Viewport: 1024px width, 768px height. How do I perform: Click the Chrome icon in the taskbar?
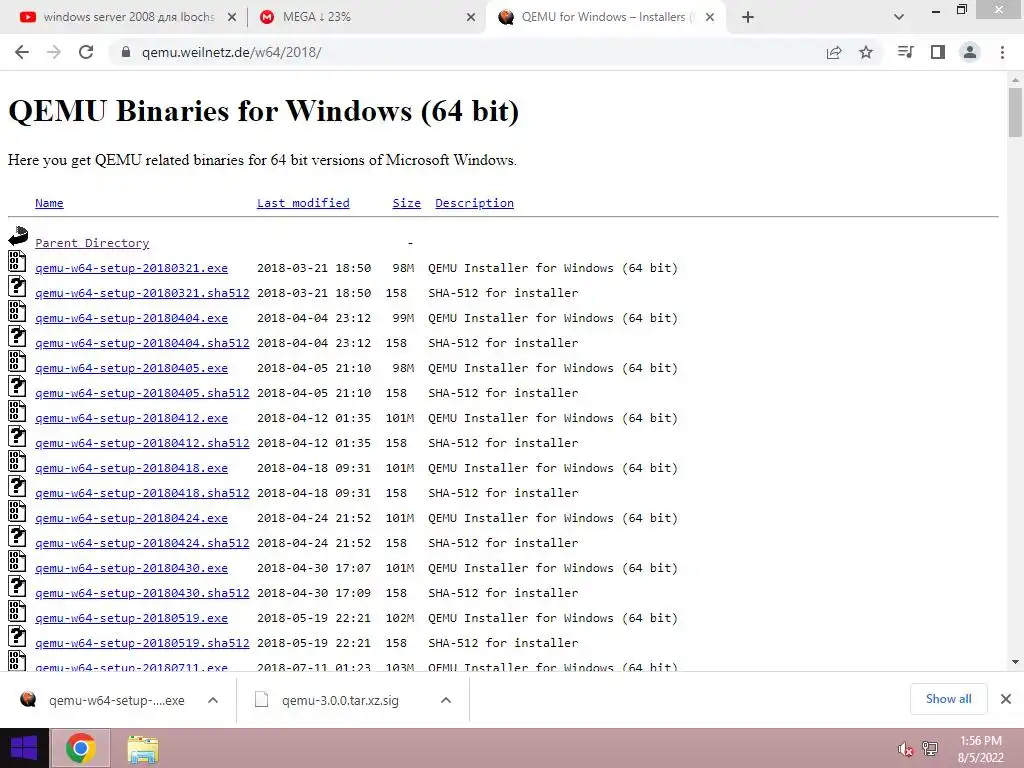tap(80, 748)
